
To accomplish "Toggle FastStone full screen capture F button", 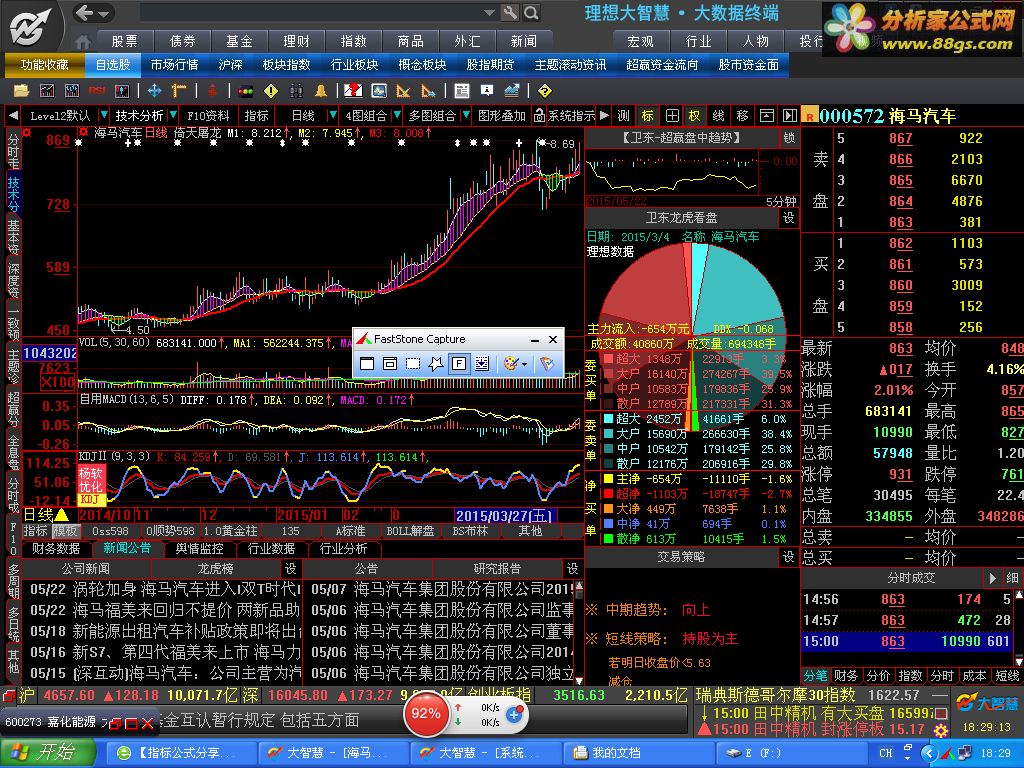I will [x=459, y=363].
